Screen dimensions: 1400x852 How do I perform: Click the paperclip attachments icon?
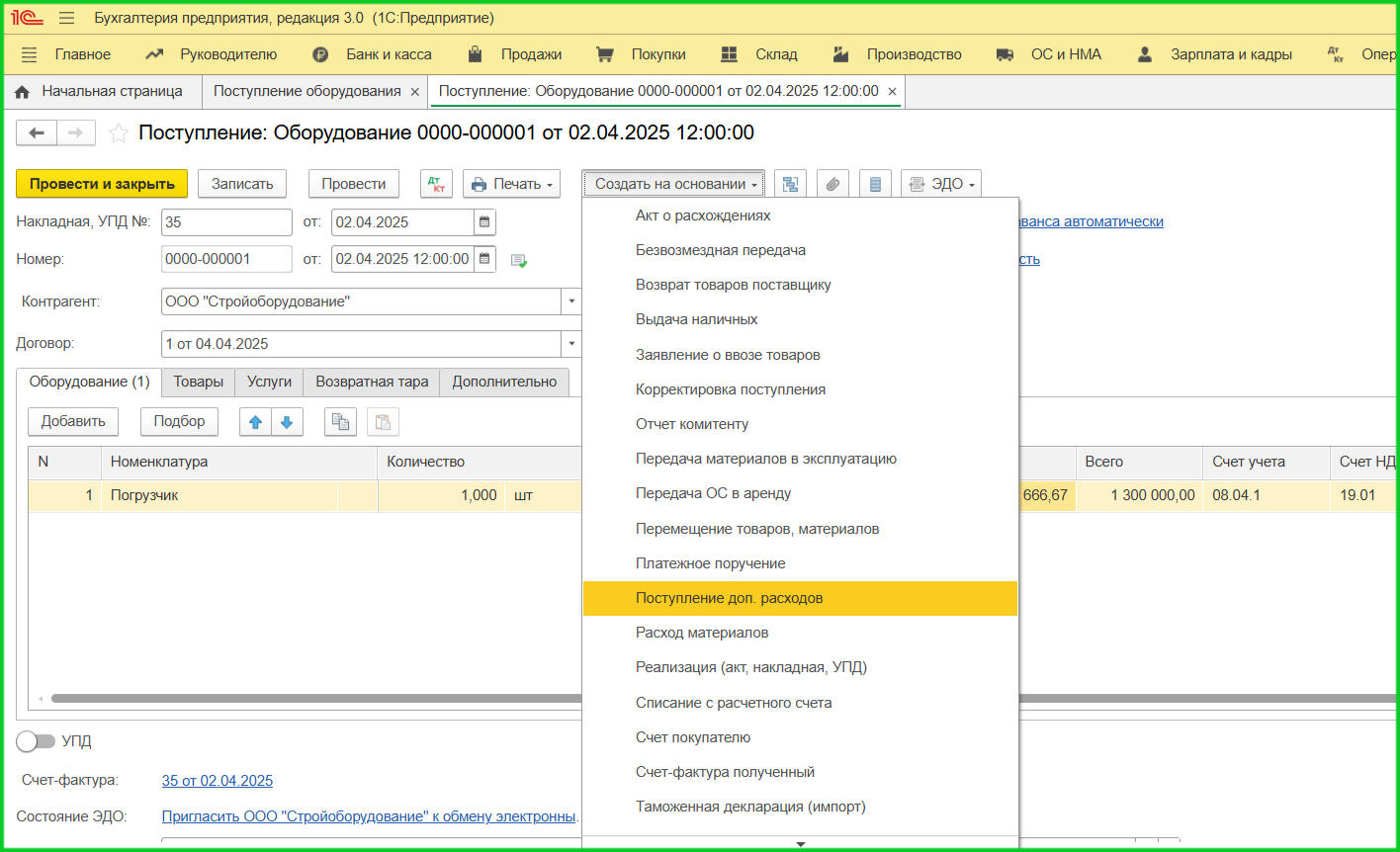coord(832,184)
